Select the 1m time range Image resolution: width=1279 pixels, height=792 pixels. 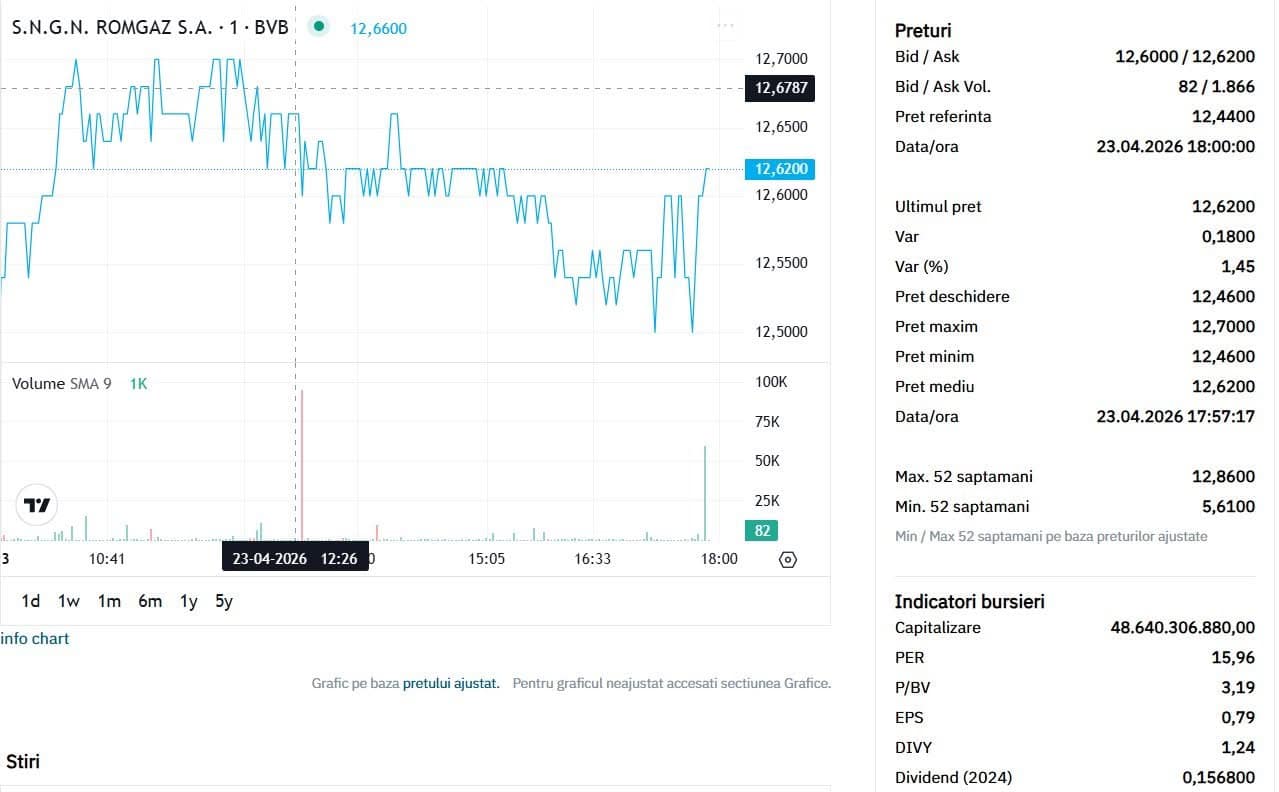109,601
